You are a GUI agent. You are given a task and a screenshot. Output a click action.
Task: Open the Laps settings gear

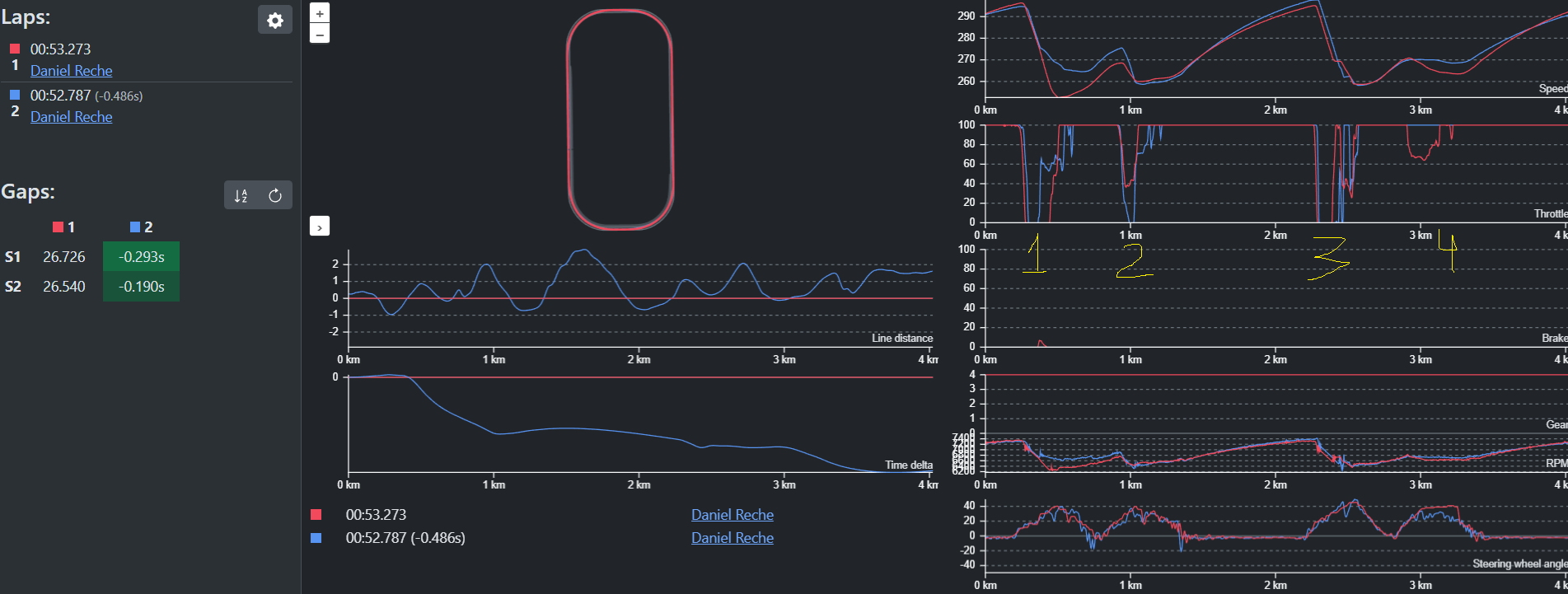[275, 21]
